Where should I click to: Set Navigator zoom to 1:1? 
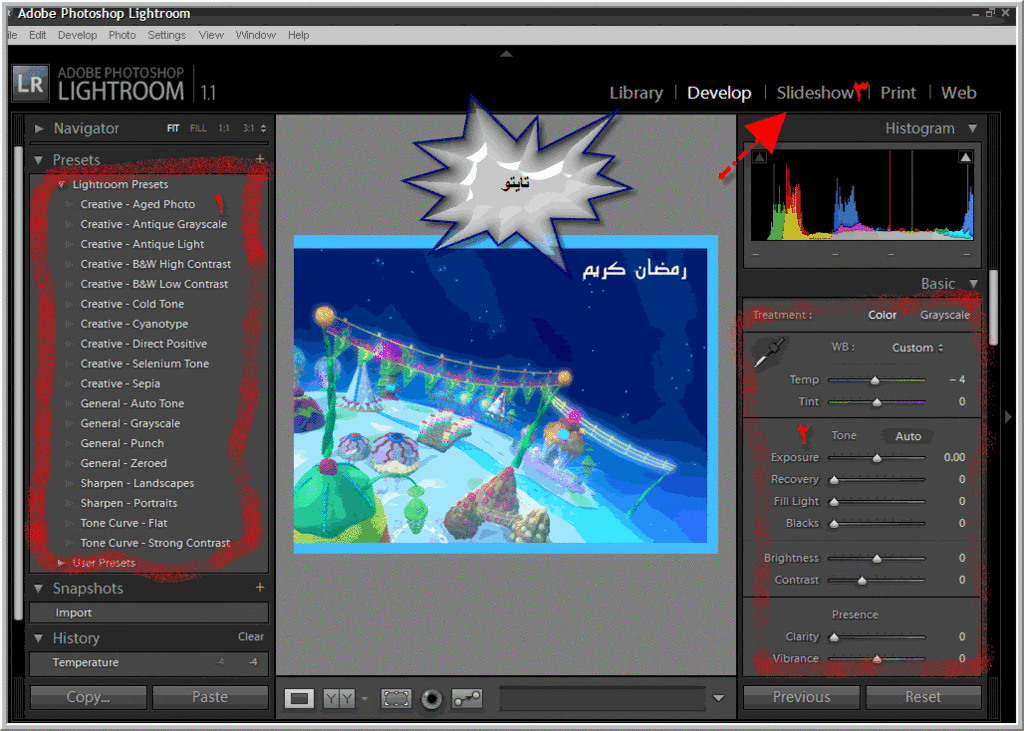[x=223, y=128]
